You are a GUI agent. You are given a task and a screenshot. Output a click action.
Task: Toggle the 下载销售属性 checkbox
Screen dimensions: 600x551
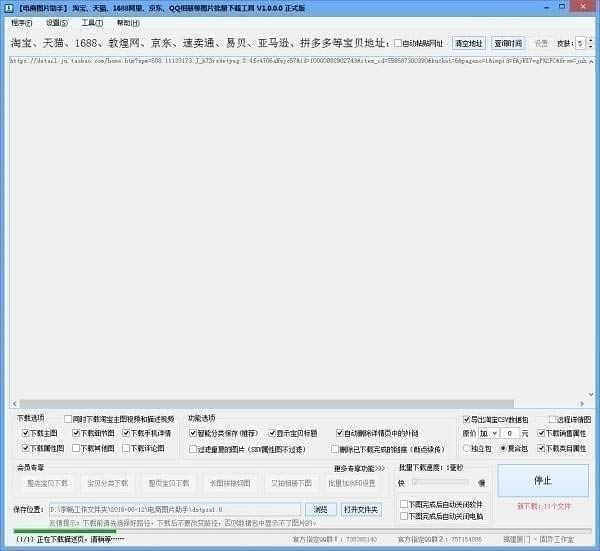point(541,433)
